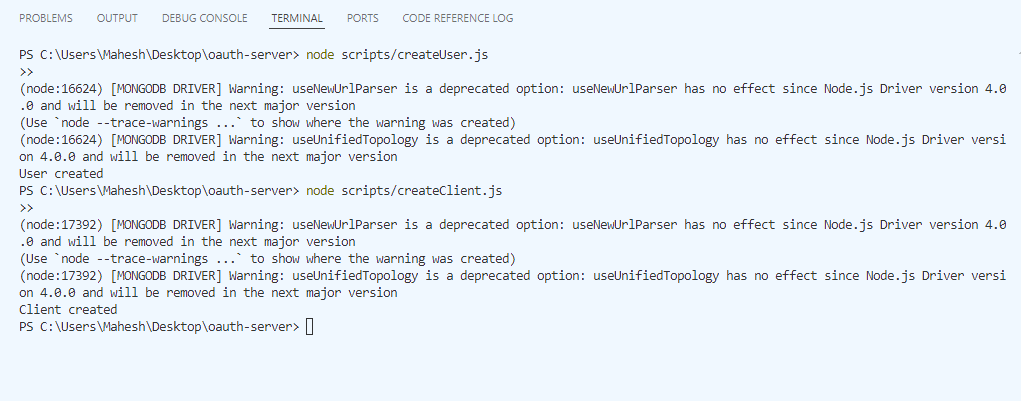Click the active TERMINAL tab
This screenshot has width=1021, height=401.
click(x=297, y=19)
